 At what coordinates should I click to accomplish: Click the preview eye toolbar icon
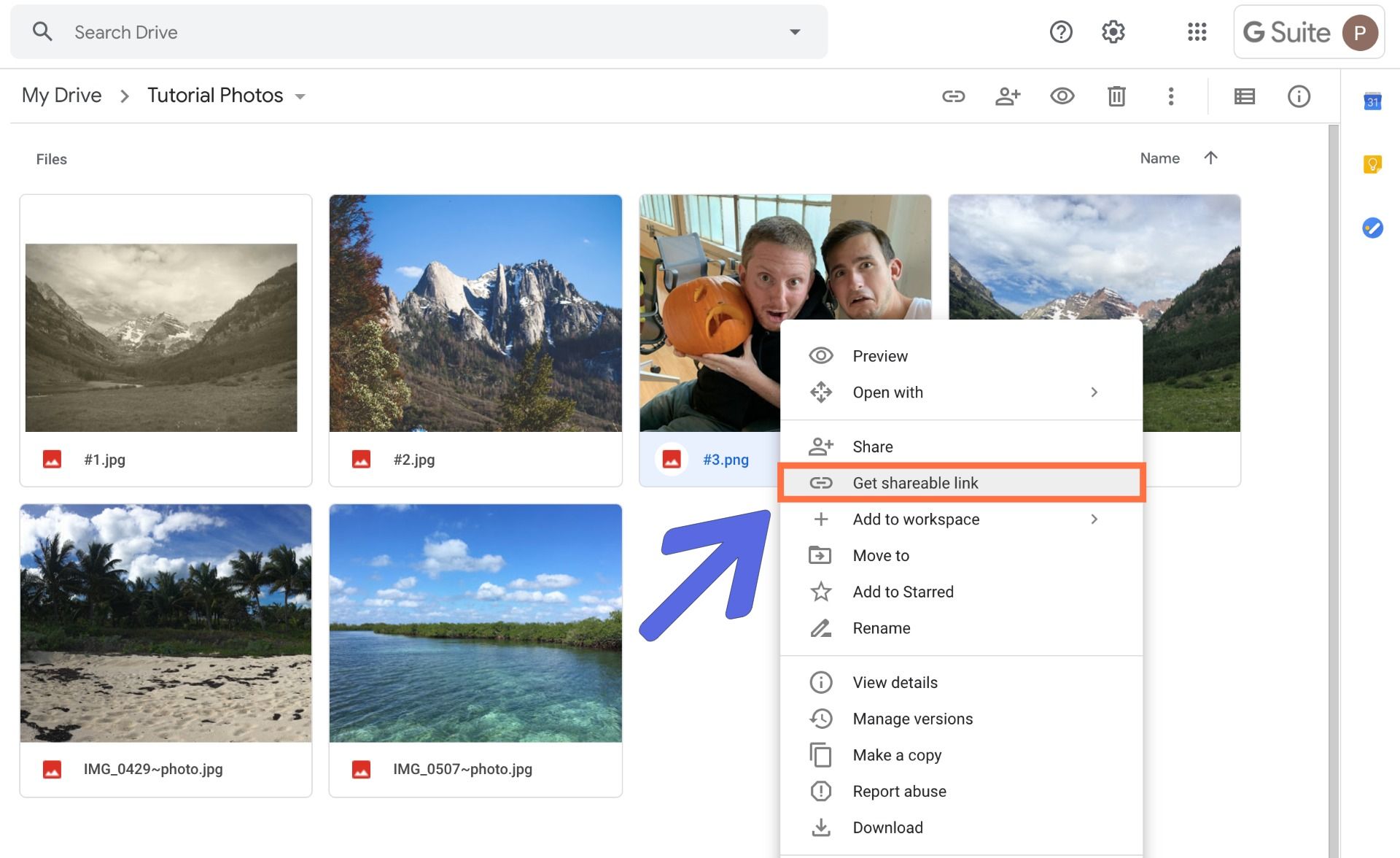pyautogui.click(x=1062, y=96)
